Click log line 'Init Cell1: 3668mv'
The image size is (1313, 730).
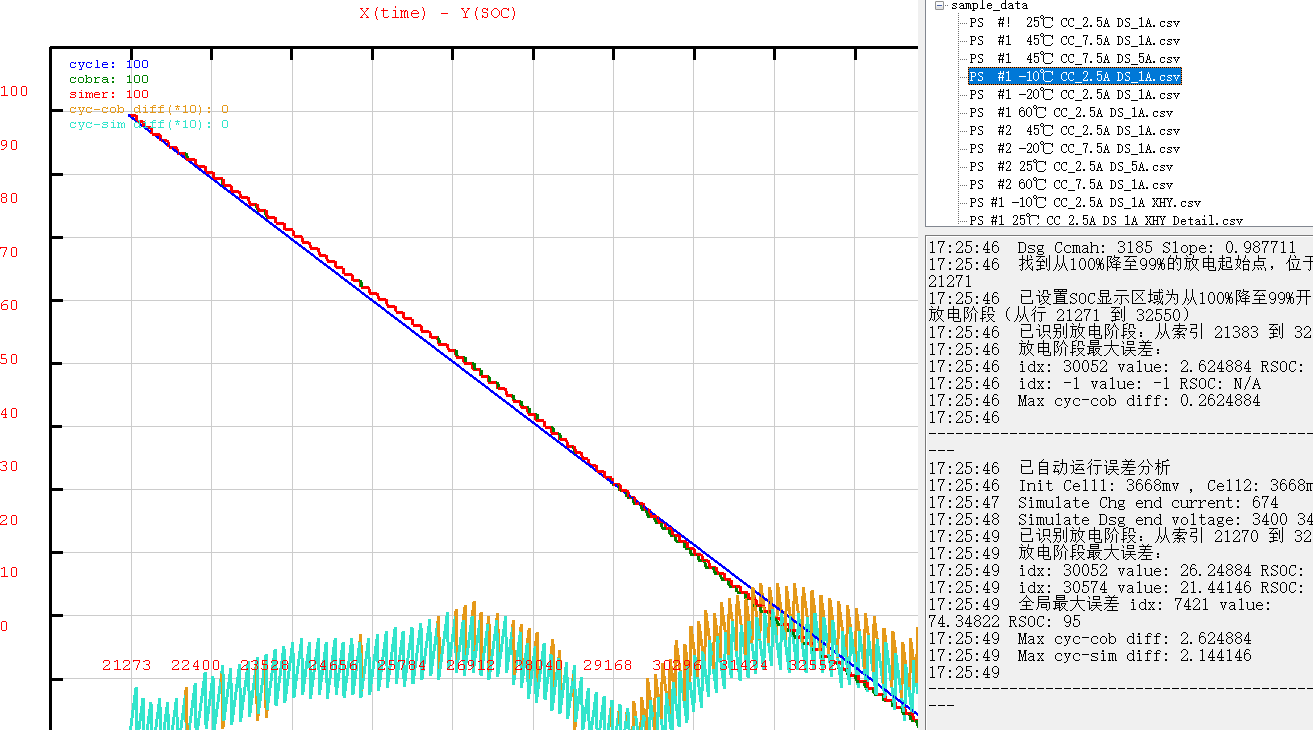pyautogui.click(x=1120, y=485)
